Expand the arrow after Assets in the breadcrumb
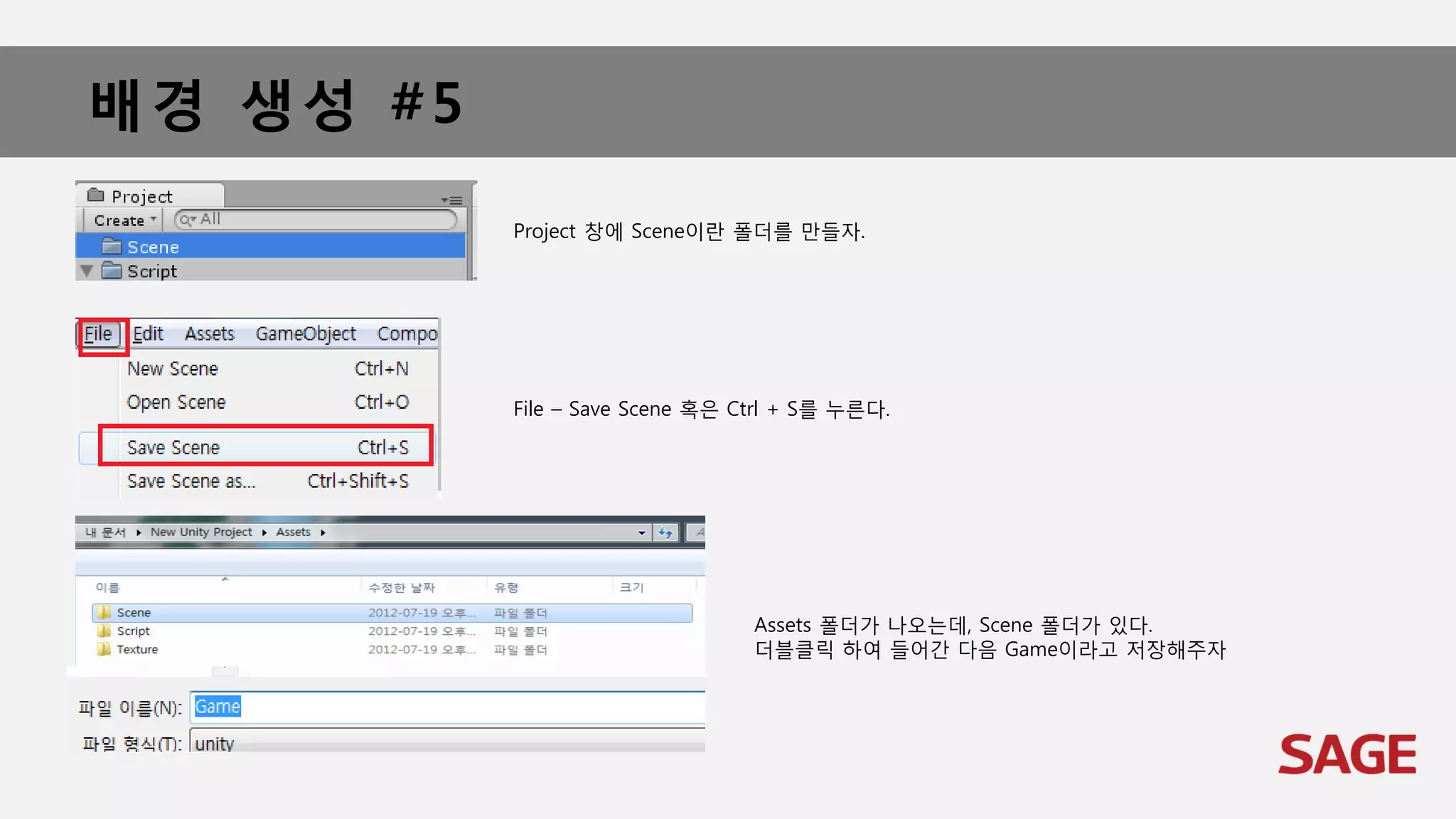The width and height of the screenshot is (1456, 819). click(x=323, y=532)
